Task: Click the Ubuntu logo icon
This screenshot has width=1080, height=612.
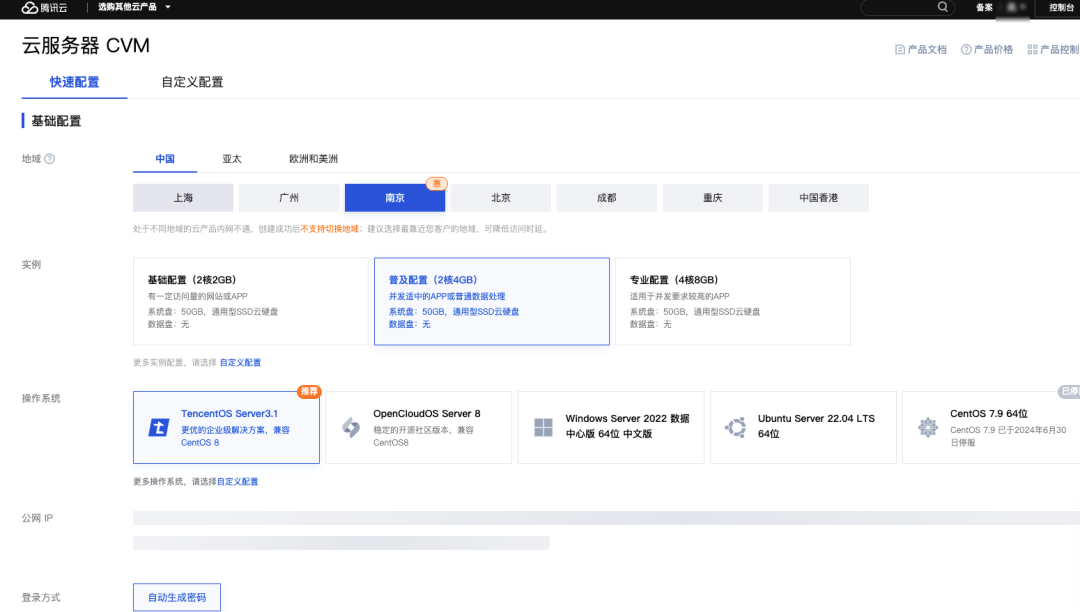Action: [736, 428]
